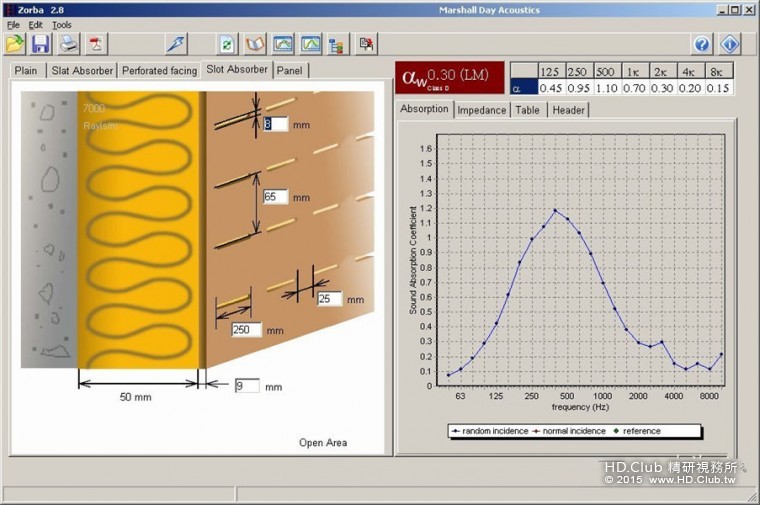Select the Perforated facing tab
This screenshot has height=505, width=760.
tap(158, 71)
